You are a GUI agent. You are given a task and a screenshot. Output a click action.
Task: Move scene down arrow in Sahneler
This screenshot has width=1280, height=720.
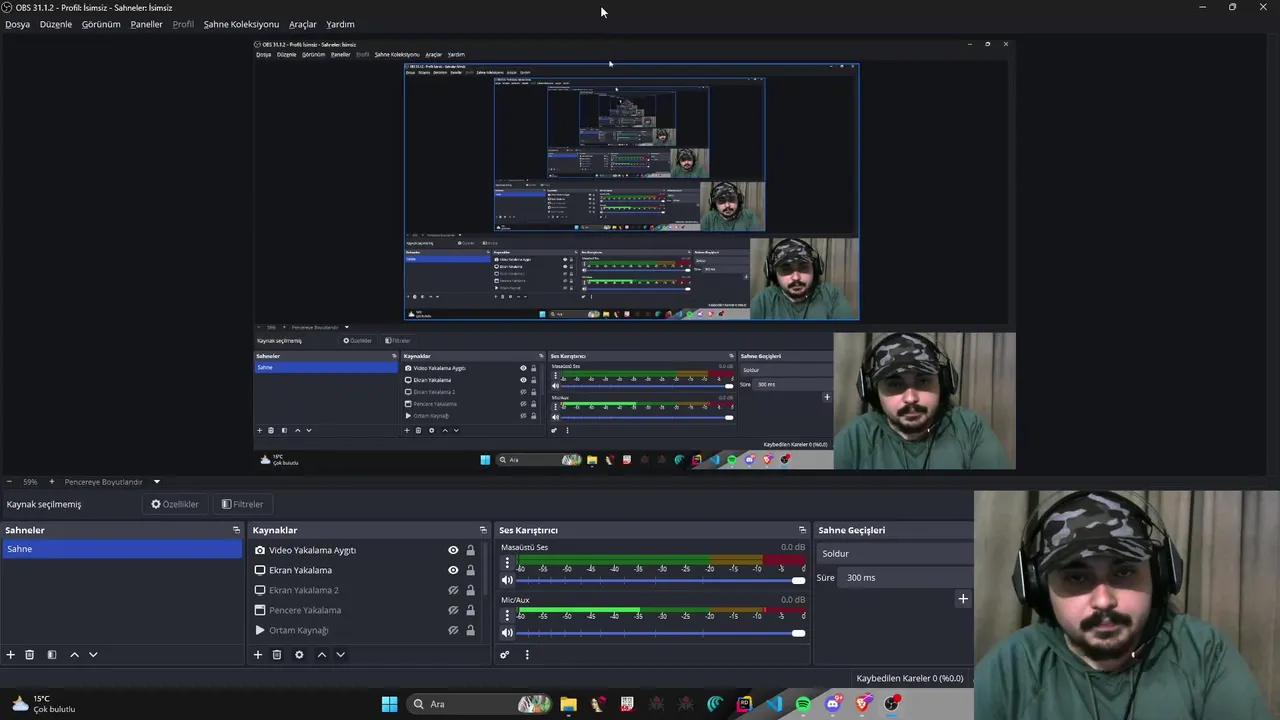(x=93, y=655)
